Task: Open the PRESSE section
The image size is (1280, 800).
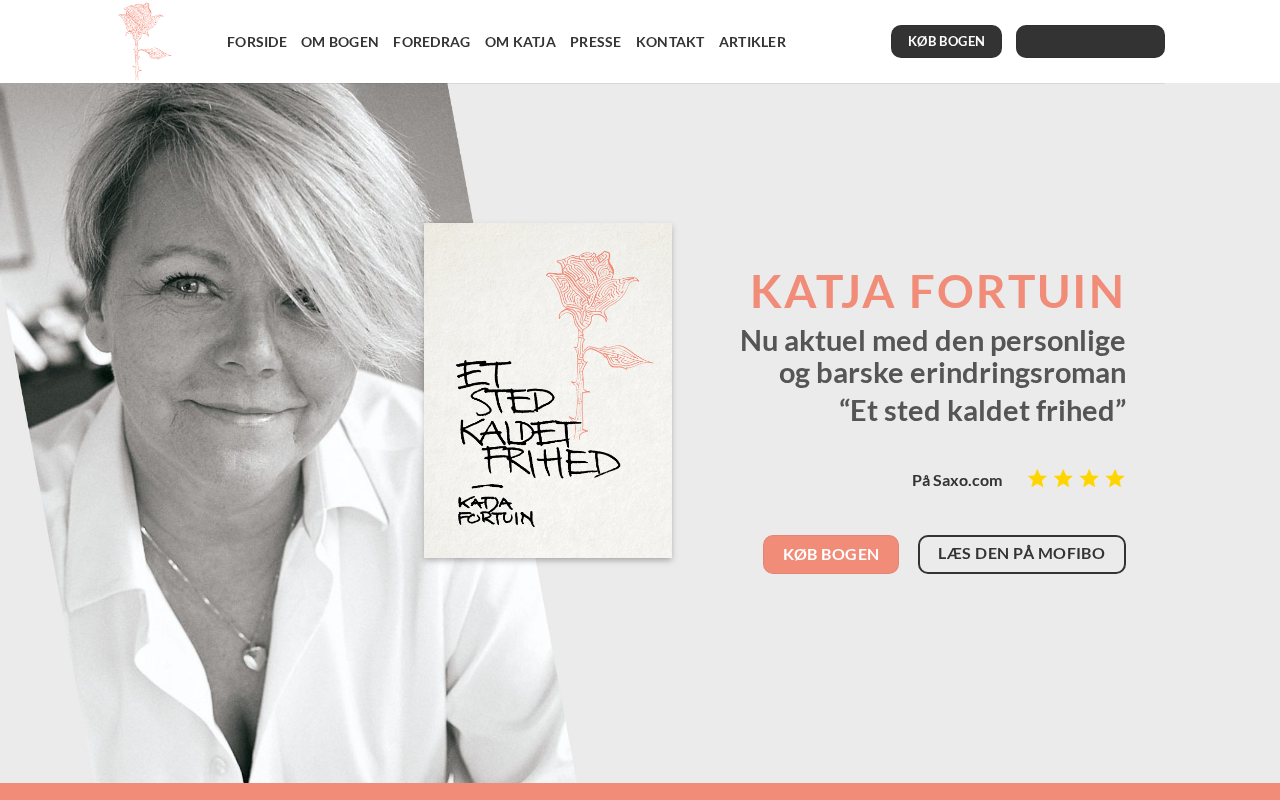Action: [x=596, y=42]
